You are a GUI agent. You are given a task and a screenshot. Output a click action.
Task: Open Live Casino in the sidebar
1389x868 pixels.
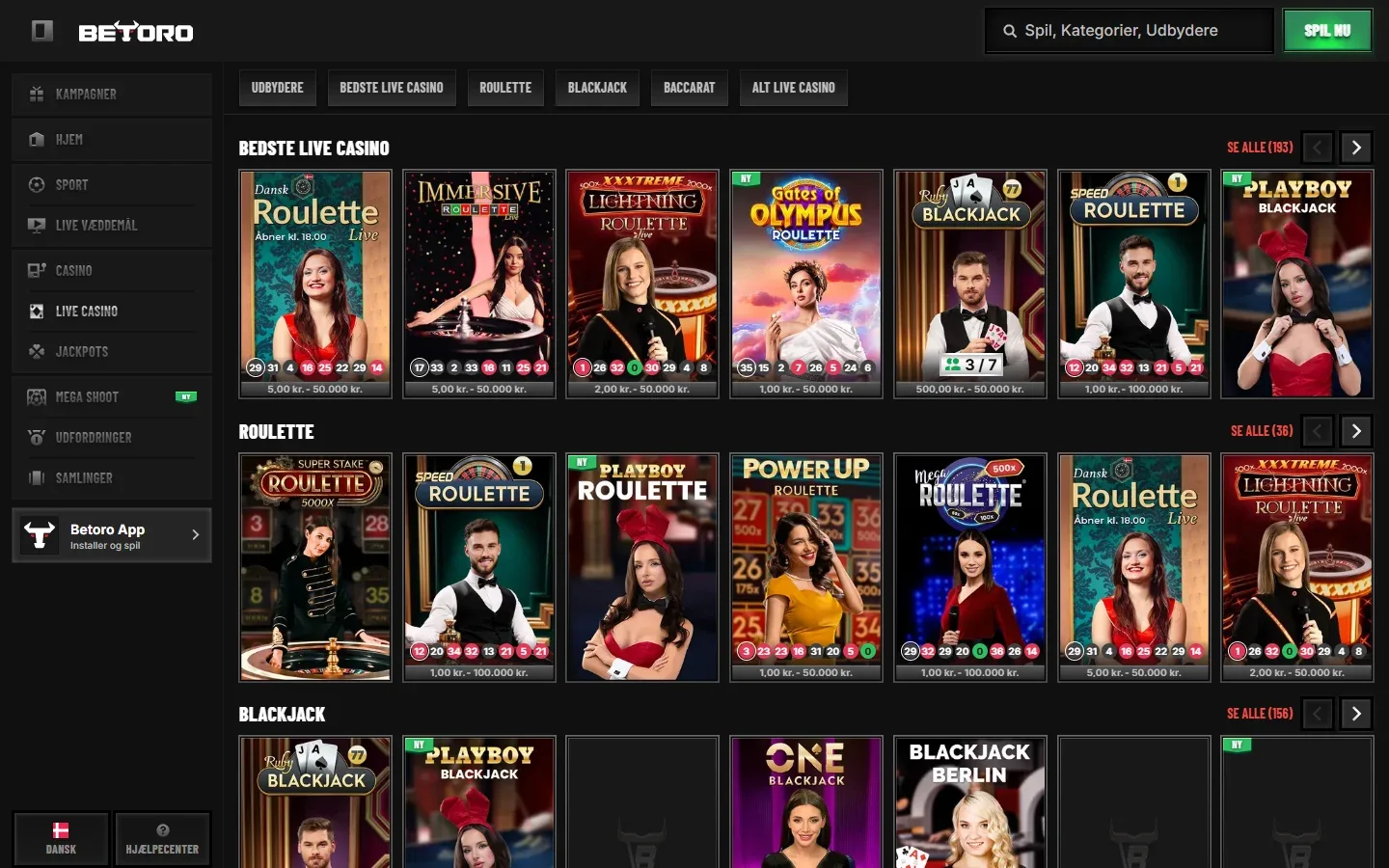(x=112, y=311)
